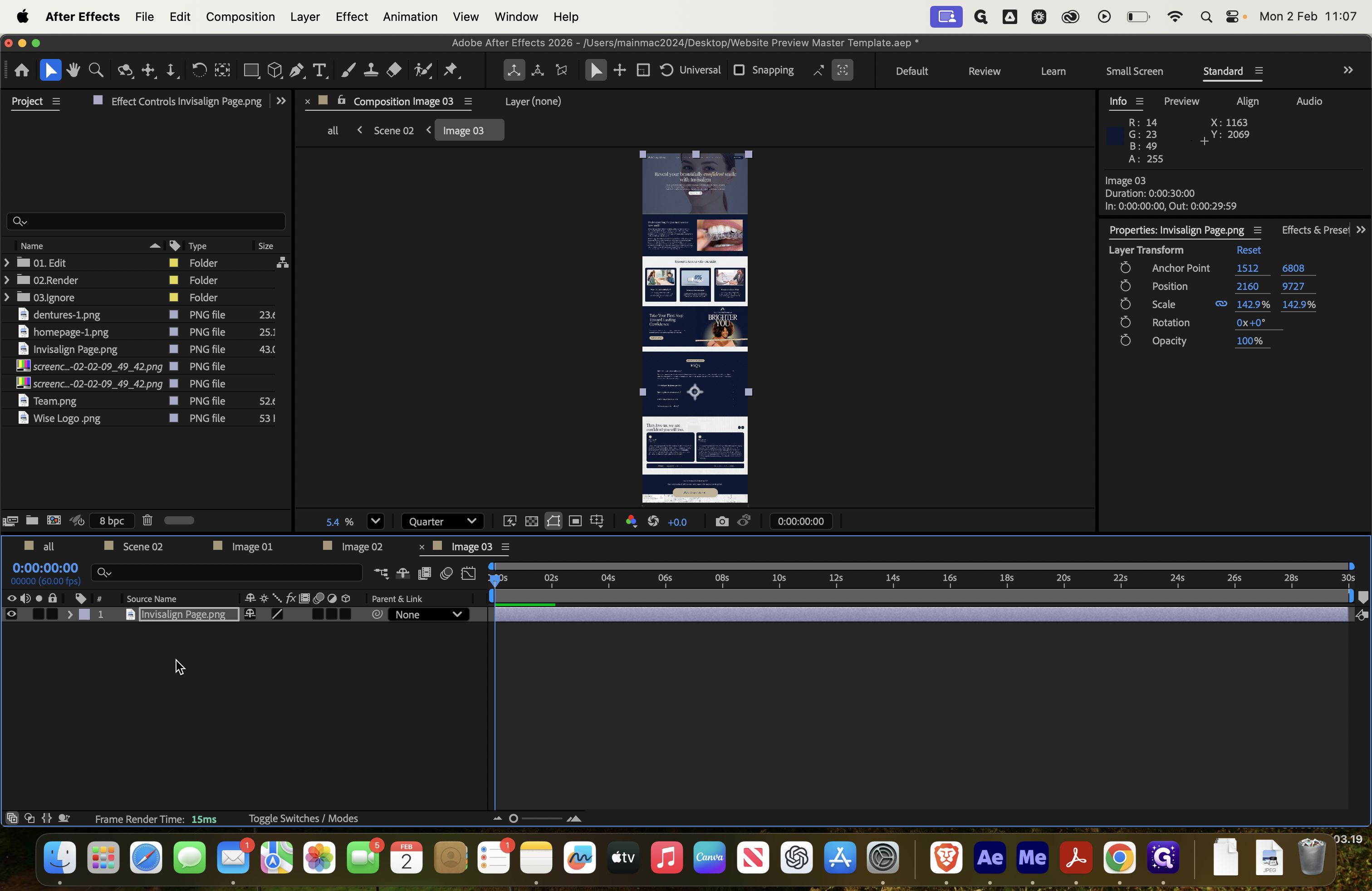
Task: Switch to the Image 02 timeline tab
Action: (362, 546)
